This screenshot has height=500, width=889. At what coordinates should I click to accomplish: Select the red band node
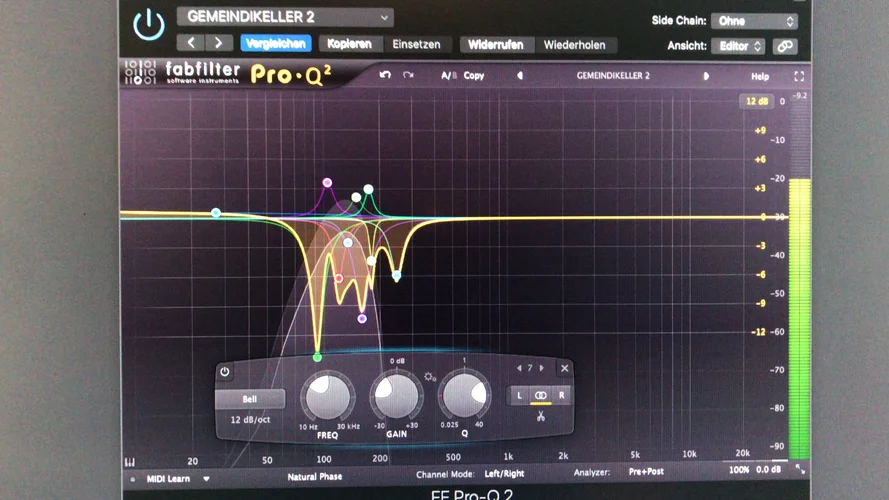pos(338,278)
